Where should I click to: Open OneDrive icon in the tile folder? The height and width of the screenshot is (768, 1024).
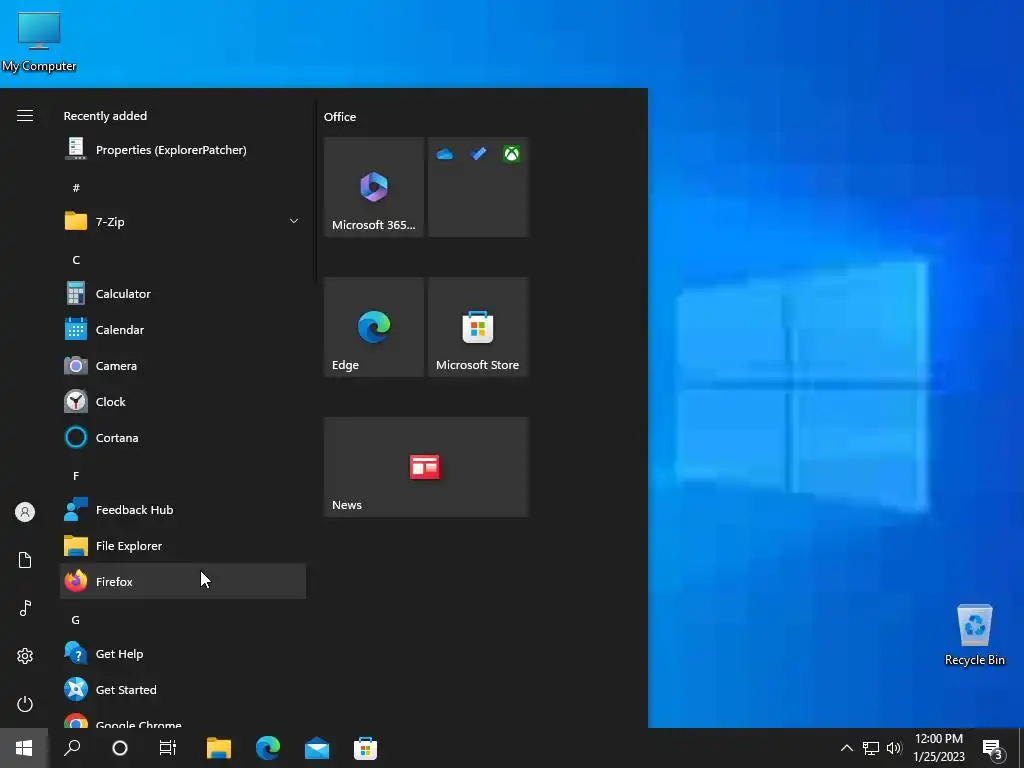click(445, 154)
